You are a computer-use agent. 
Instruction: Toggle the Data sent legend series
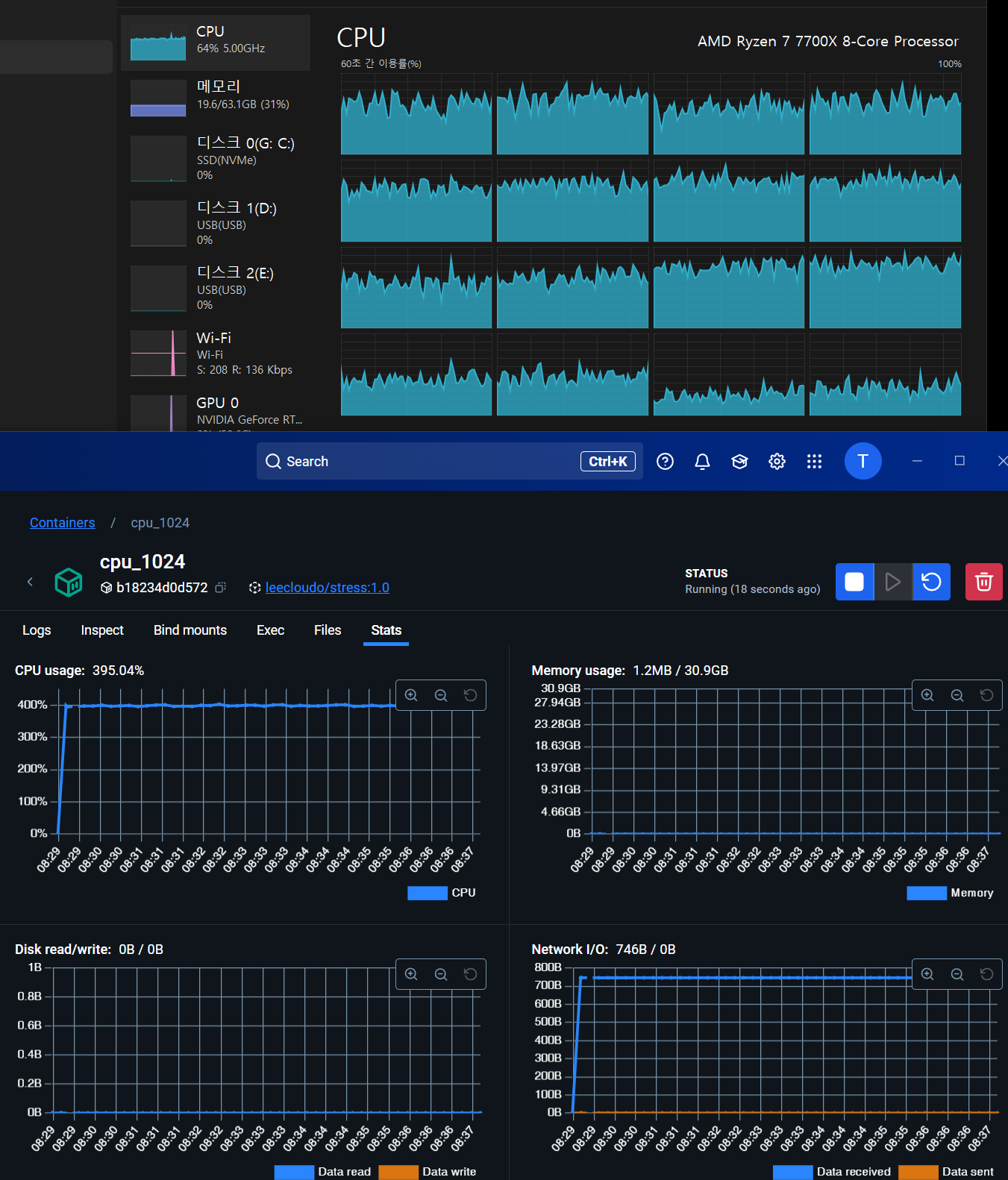pos(946,1172)
